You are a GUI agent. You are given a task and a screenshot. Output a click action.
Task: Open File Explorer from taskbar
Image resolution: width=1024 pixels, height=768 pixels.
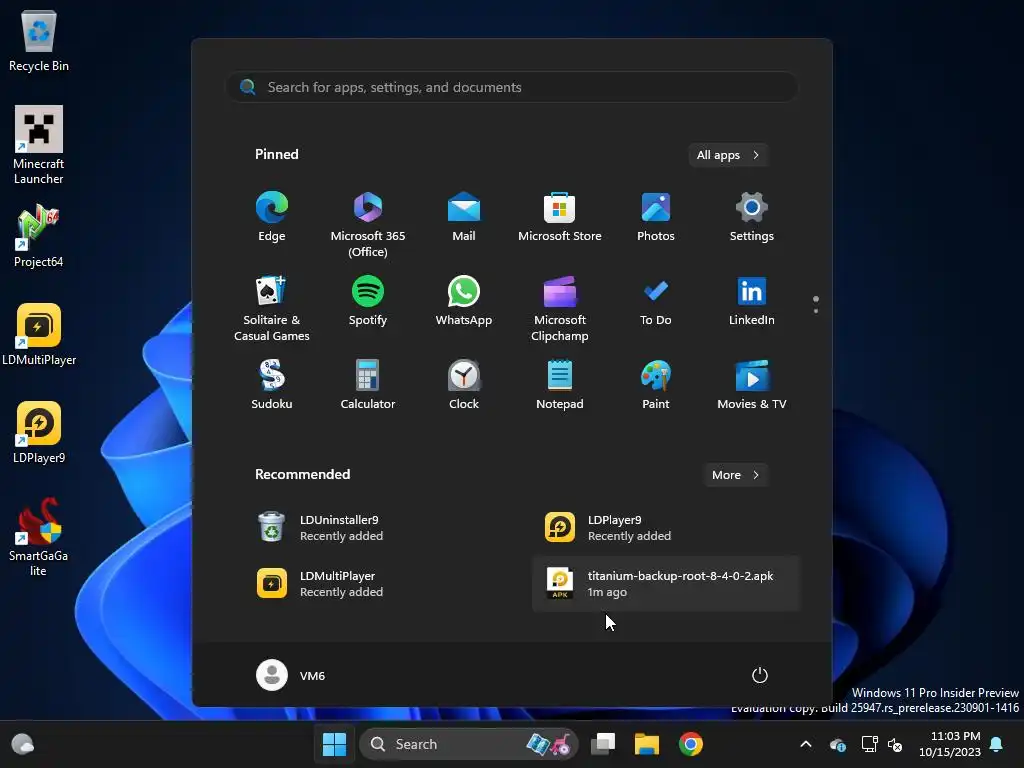click(647, 744)
